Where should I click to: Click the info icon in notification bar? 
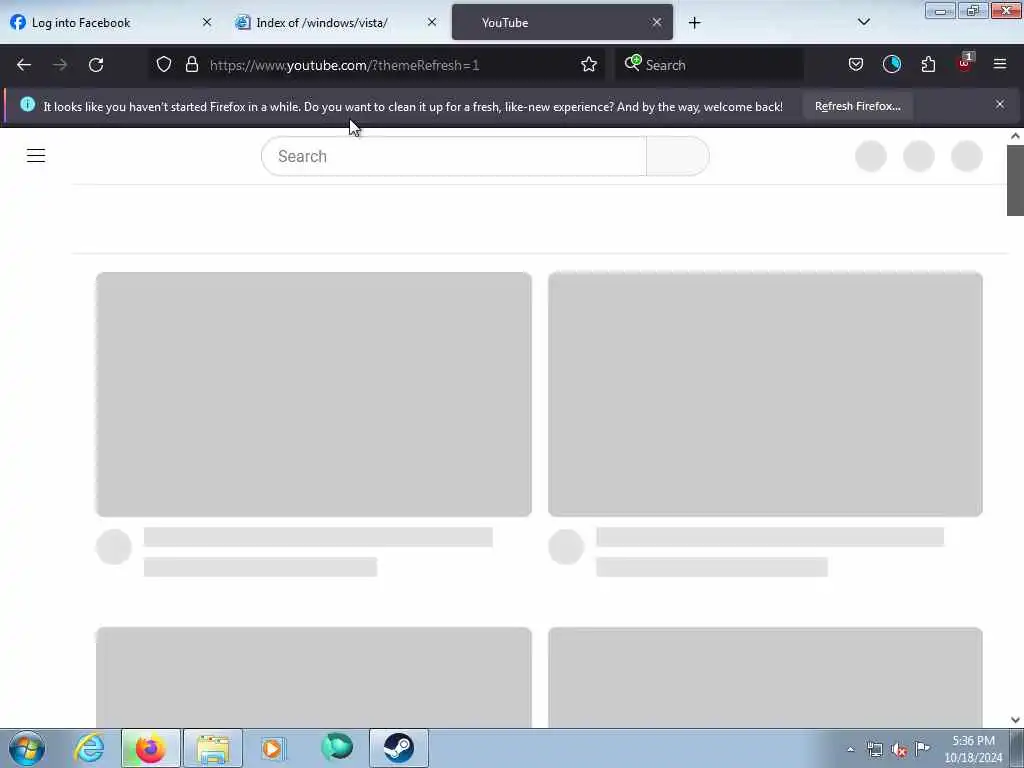click(27, 104)
